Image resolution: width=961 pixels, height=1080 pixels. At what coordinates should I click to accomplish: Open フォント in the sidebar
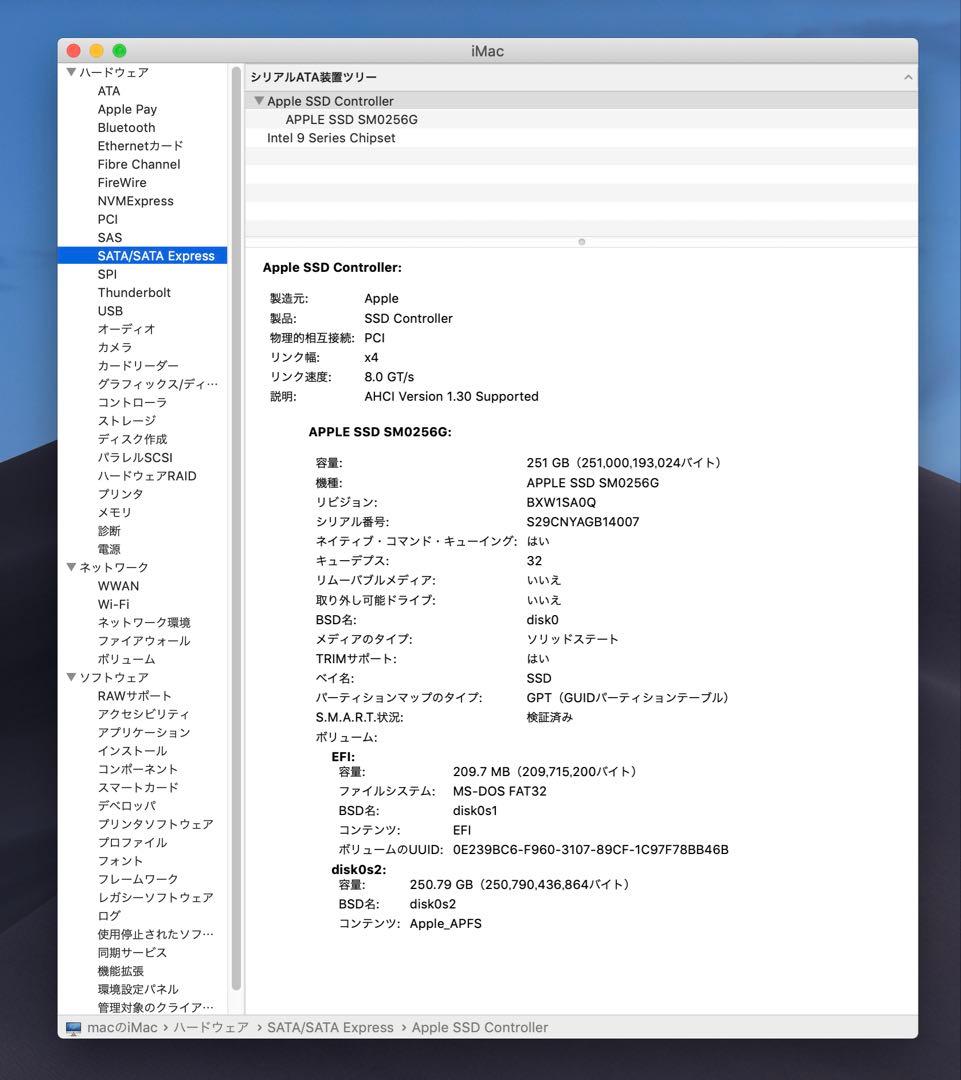click(120, 861)
